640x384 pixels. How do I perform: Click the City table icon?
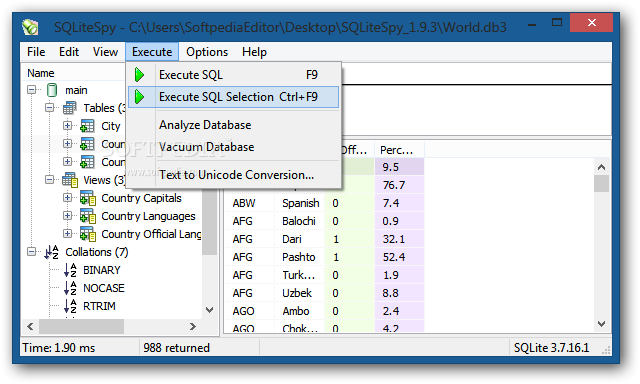click(x=87, y=126)
